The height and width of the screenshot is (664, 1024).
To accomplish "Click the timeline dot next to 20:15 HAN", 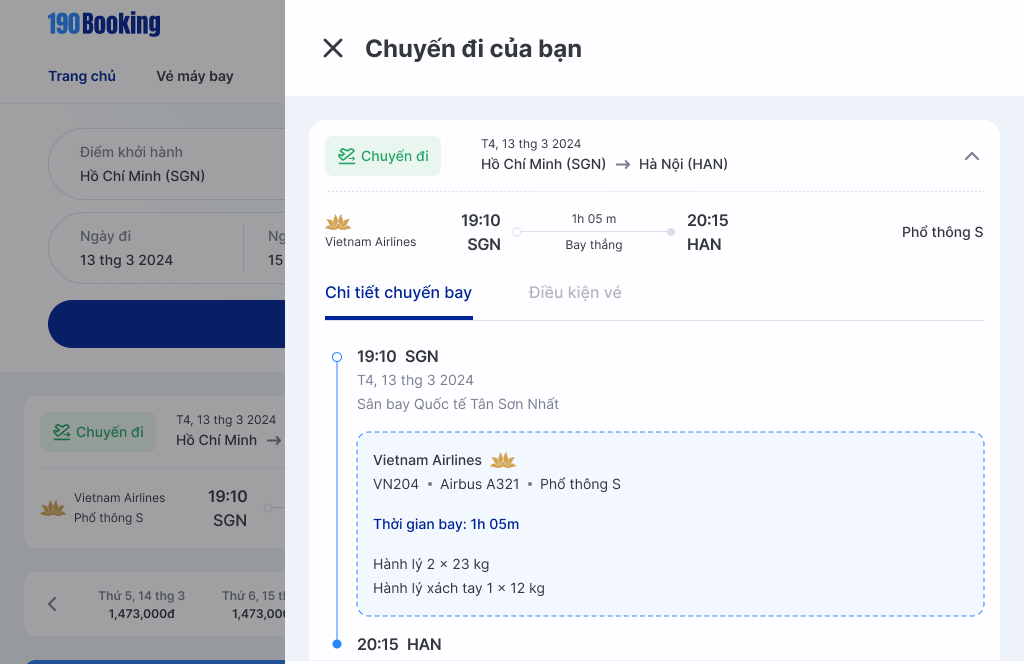I will coord(335,645).
